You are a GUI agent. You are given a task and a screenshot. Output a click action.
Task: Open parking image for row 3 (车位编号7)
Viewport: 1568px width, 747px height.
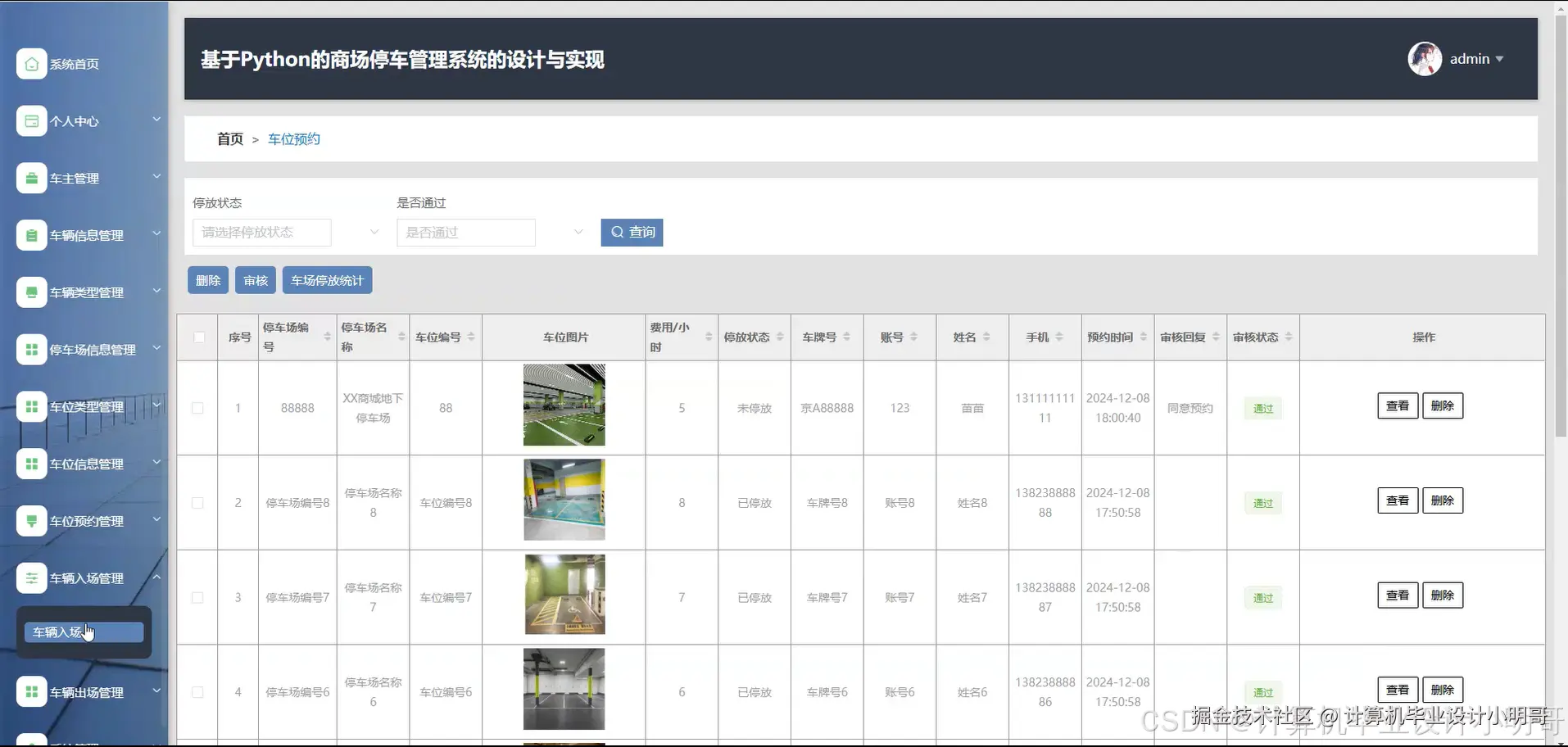(564, 595)
